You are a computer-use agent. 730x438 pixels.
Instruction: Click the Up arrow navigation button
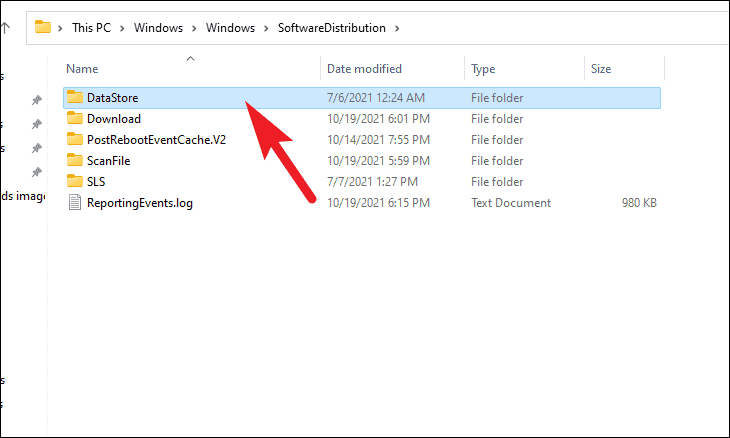(5, 28)
